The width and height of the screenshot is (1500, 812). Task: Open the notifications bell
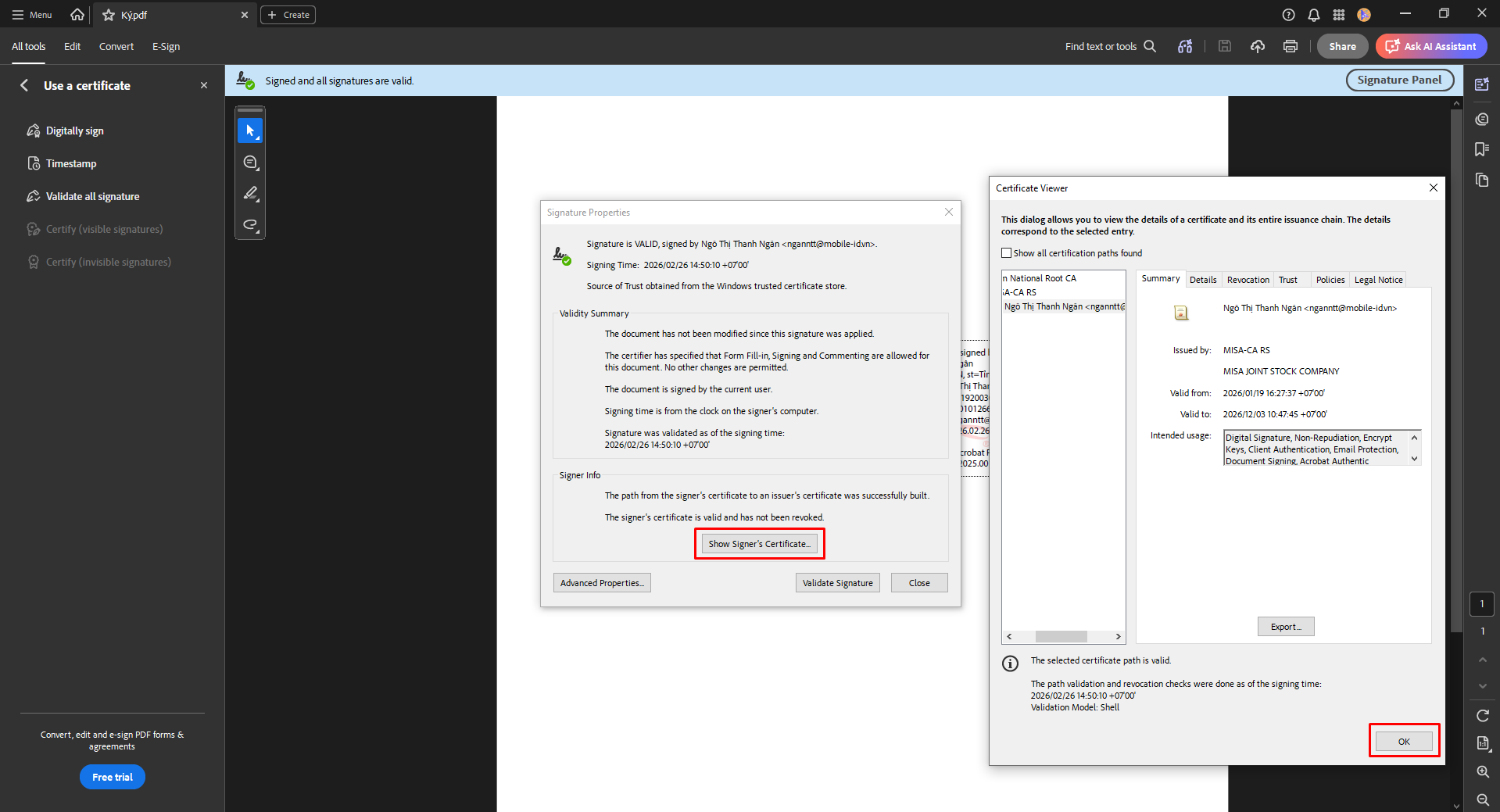[1314, 15]
